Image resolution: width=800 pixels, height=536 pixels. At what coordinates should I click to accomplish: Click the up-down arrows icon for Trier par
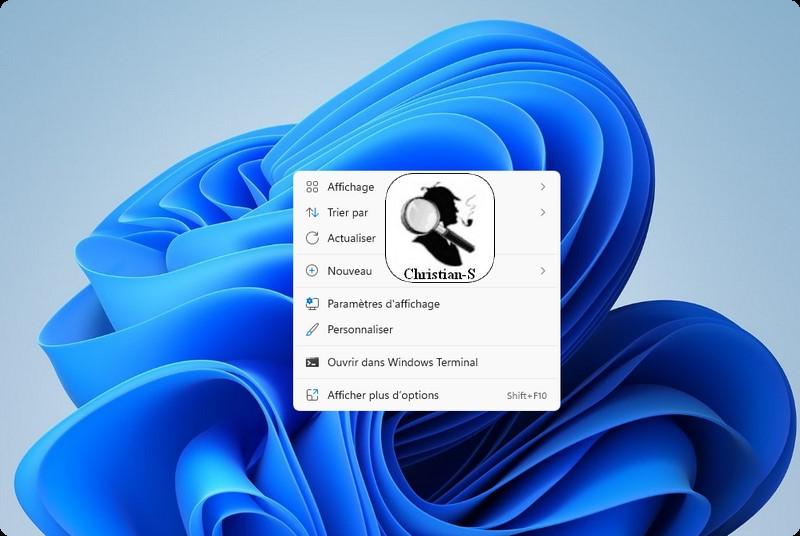312,213
